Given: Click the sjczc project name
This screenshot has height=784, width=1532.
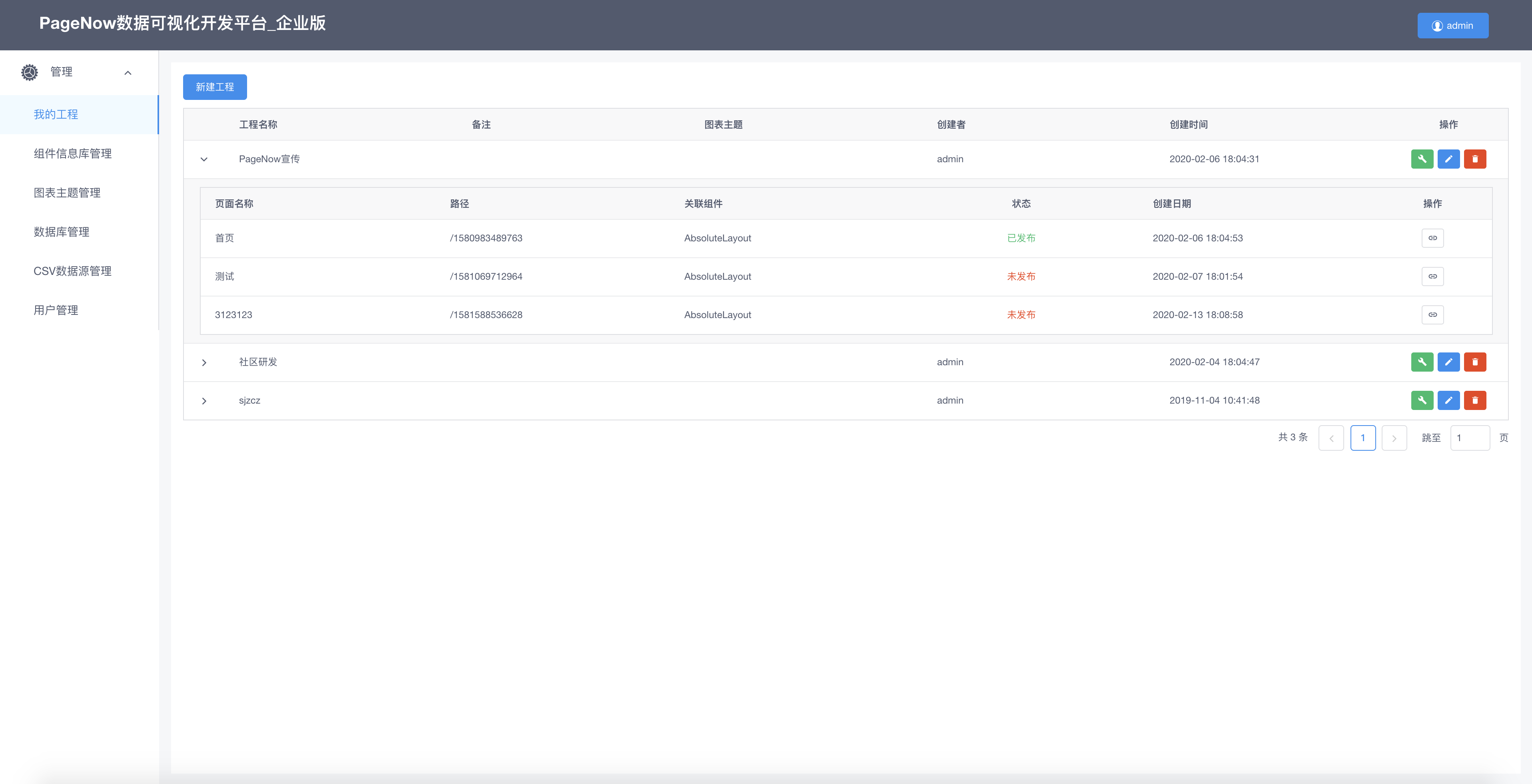Looking at the screenshot, I should point(249,400).
